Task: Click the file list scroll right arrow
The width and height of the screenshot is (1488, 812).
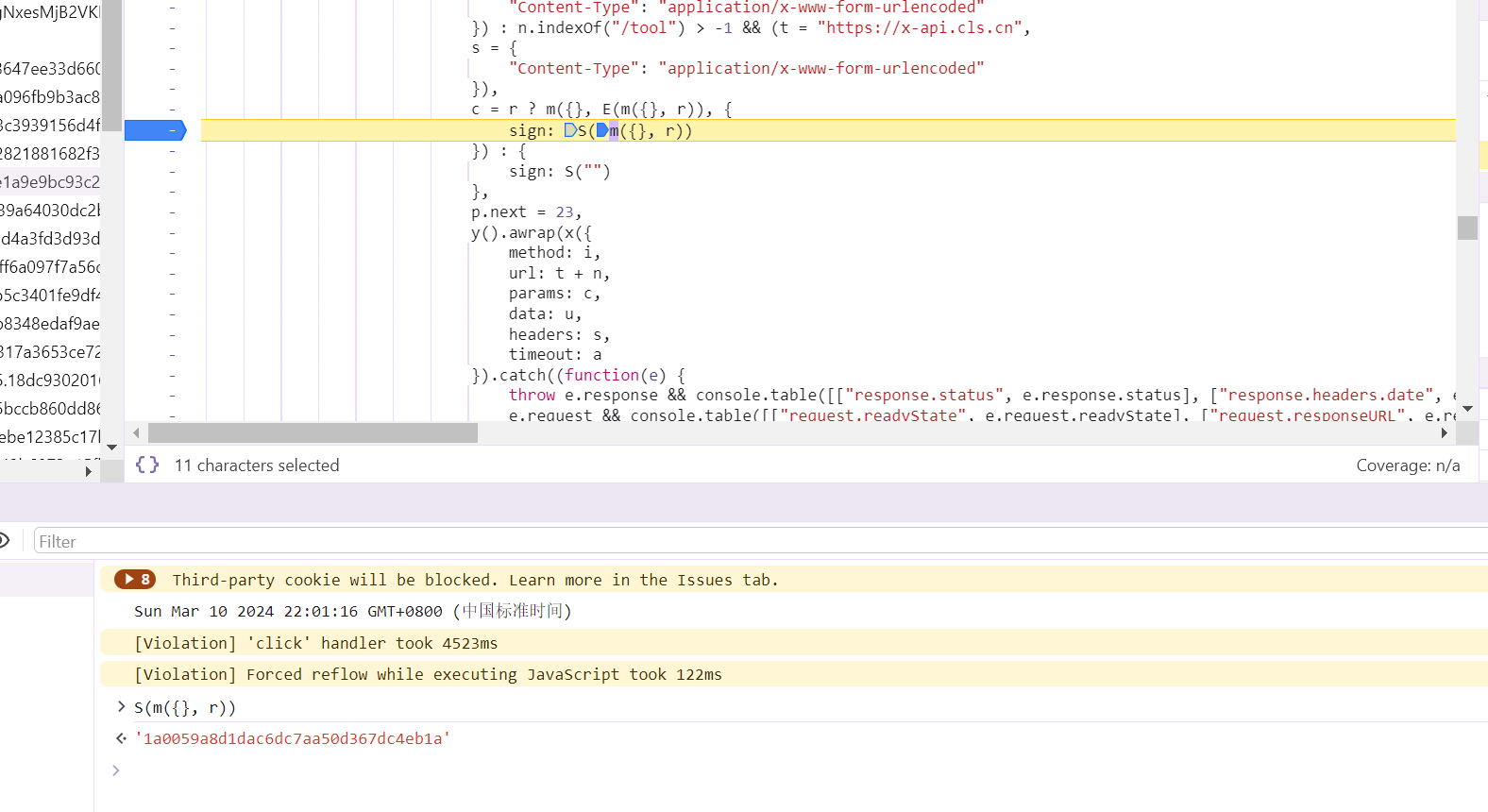Action: (89, 471)
